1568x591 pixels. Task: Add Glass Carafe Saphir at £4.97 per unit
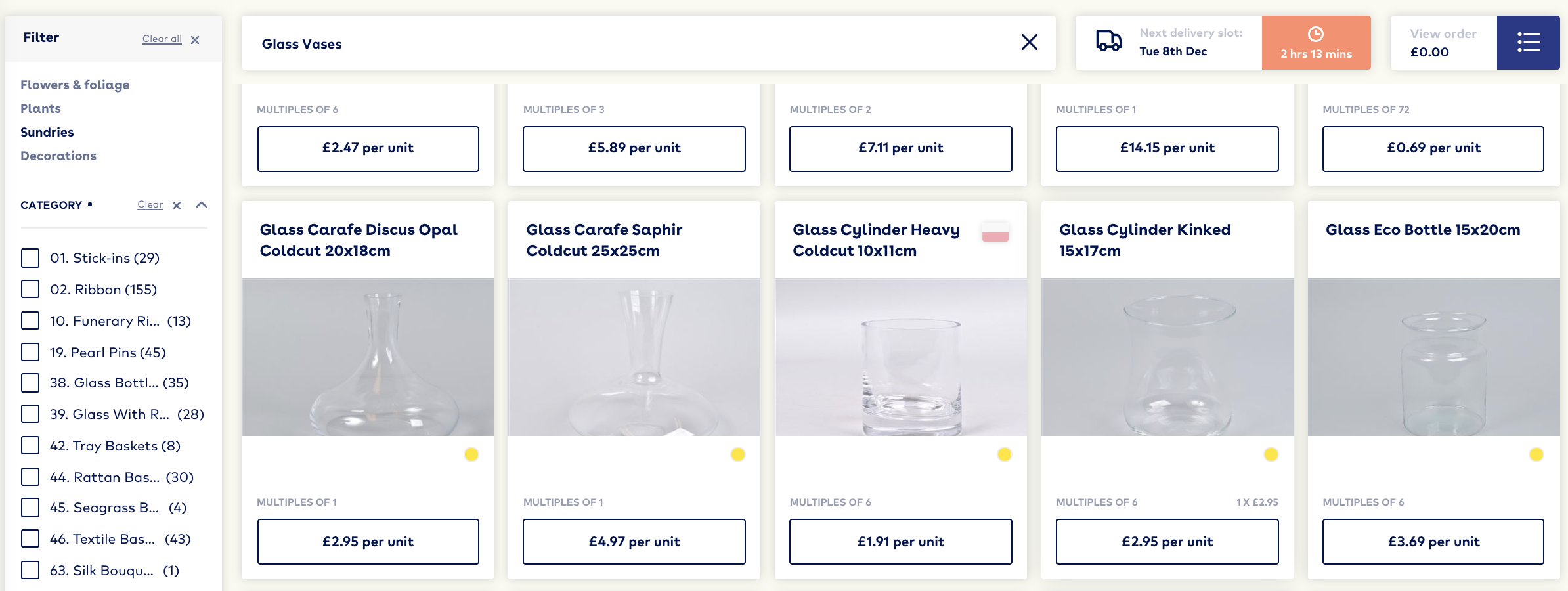tap(634, 542)
